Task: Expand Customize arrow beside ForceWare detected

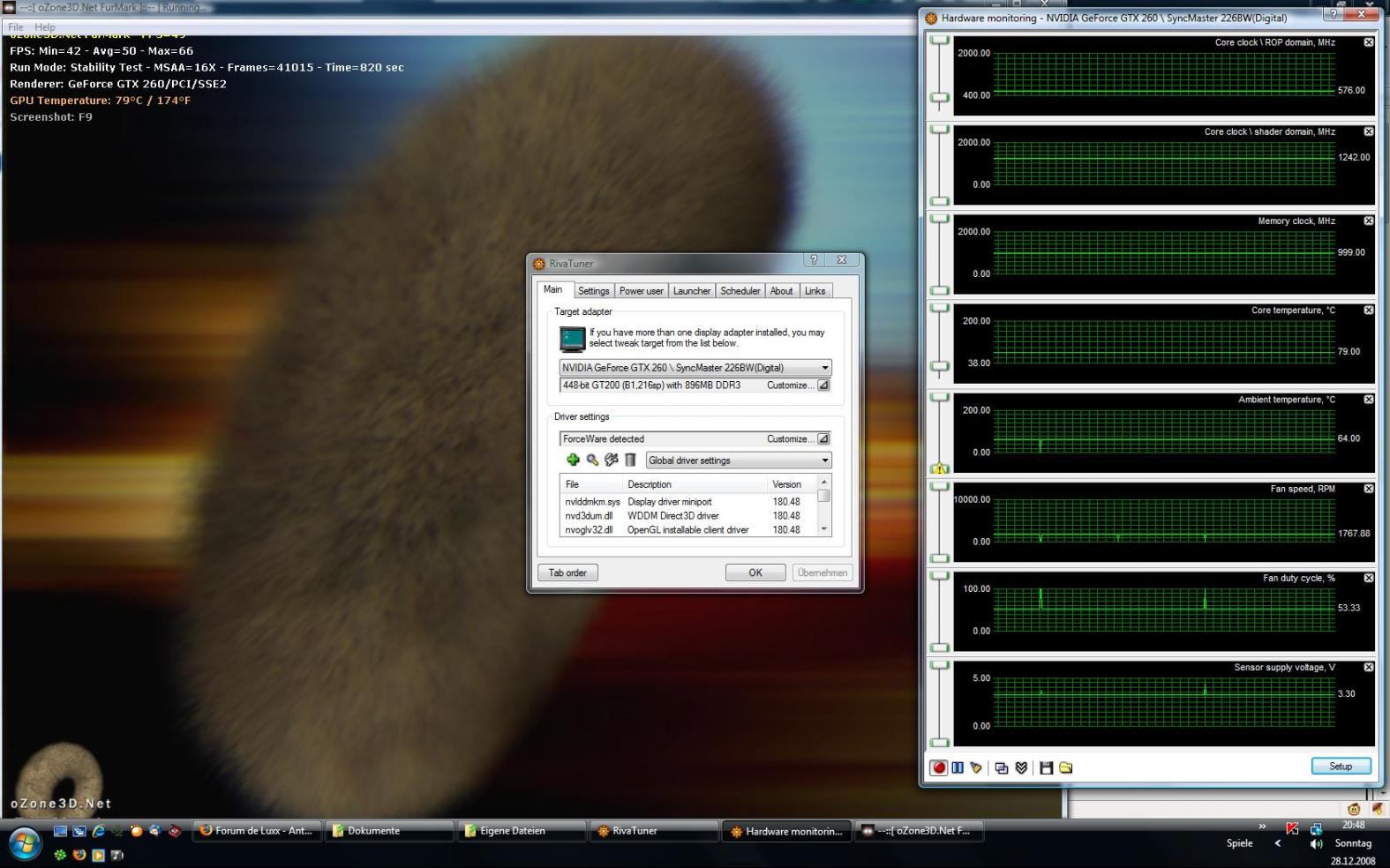Action: pyautogui.click(x=823, y=438)
